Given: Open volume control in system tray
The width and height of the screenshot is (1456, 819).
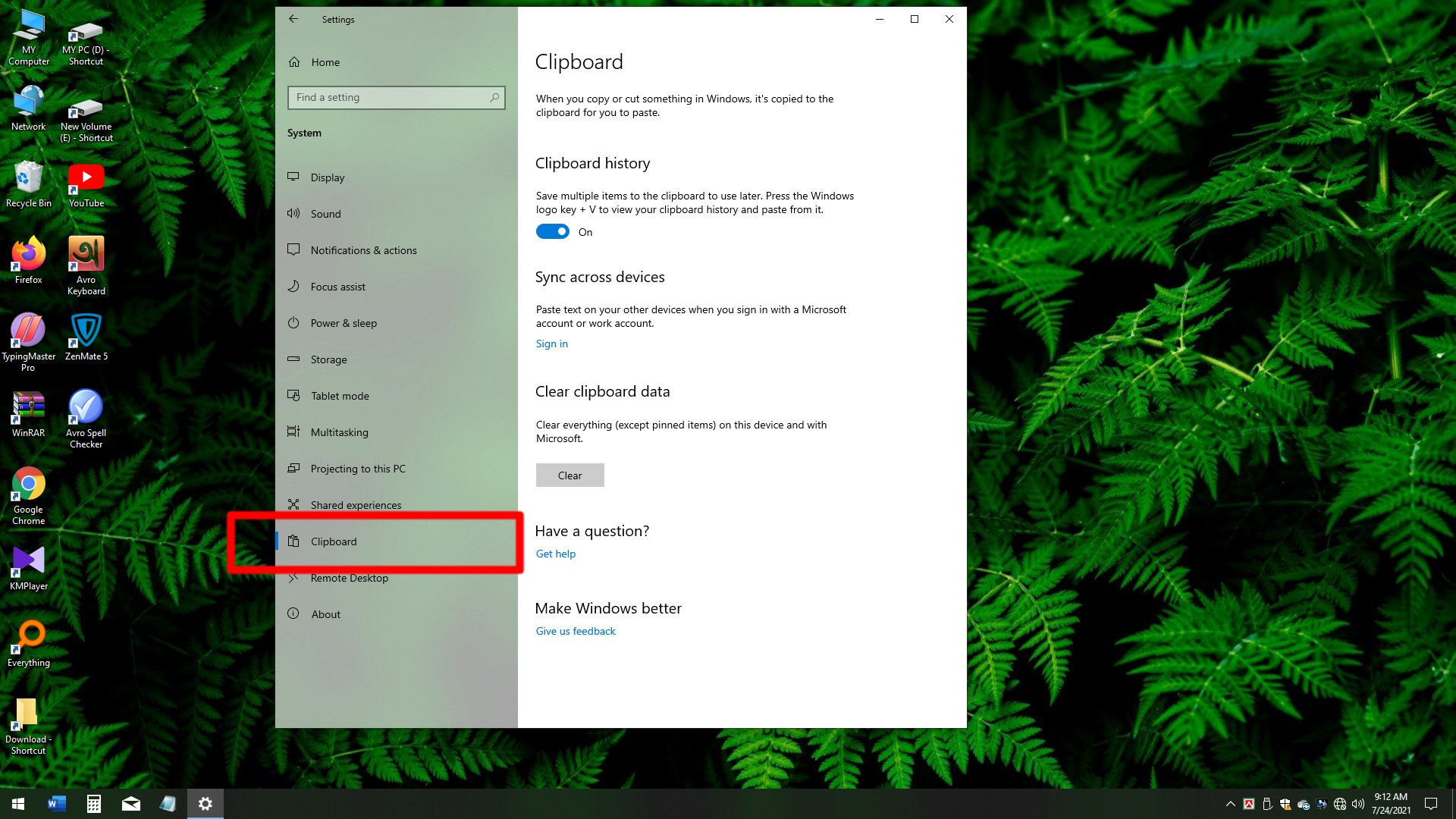Looking at the screenshot, I should click(1357, 804).
